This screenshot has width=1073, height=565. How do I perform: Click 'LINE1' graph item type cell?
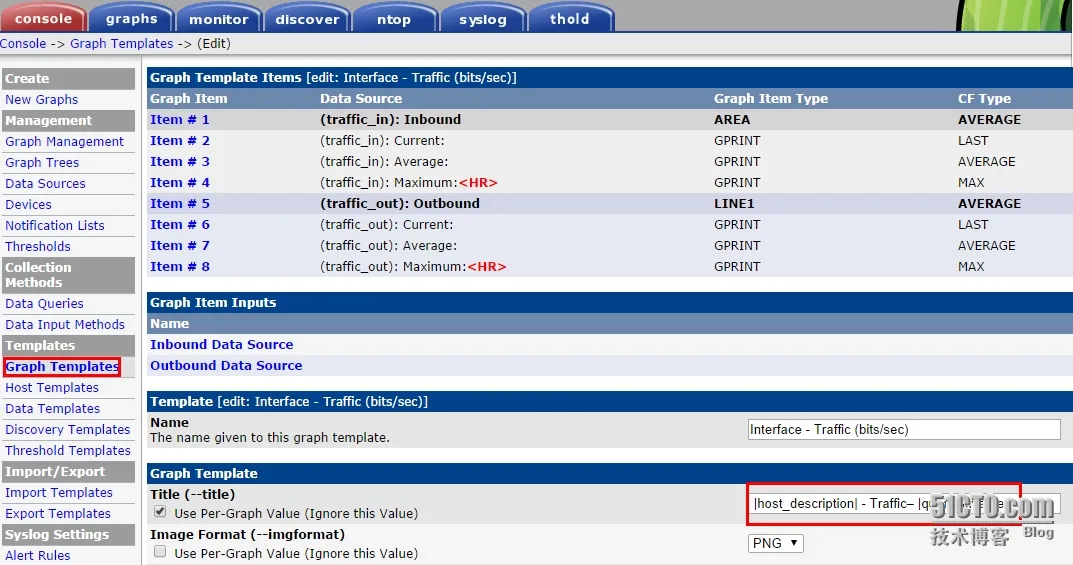tap(734, 204)
